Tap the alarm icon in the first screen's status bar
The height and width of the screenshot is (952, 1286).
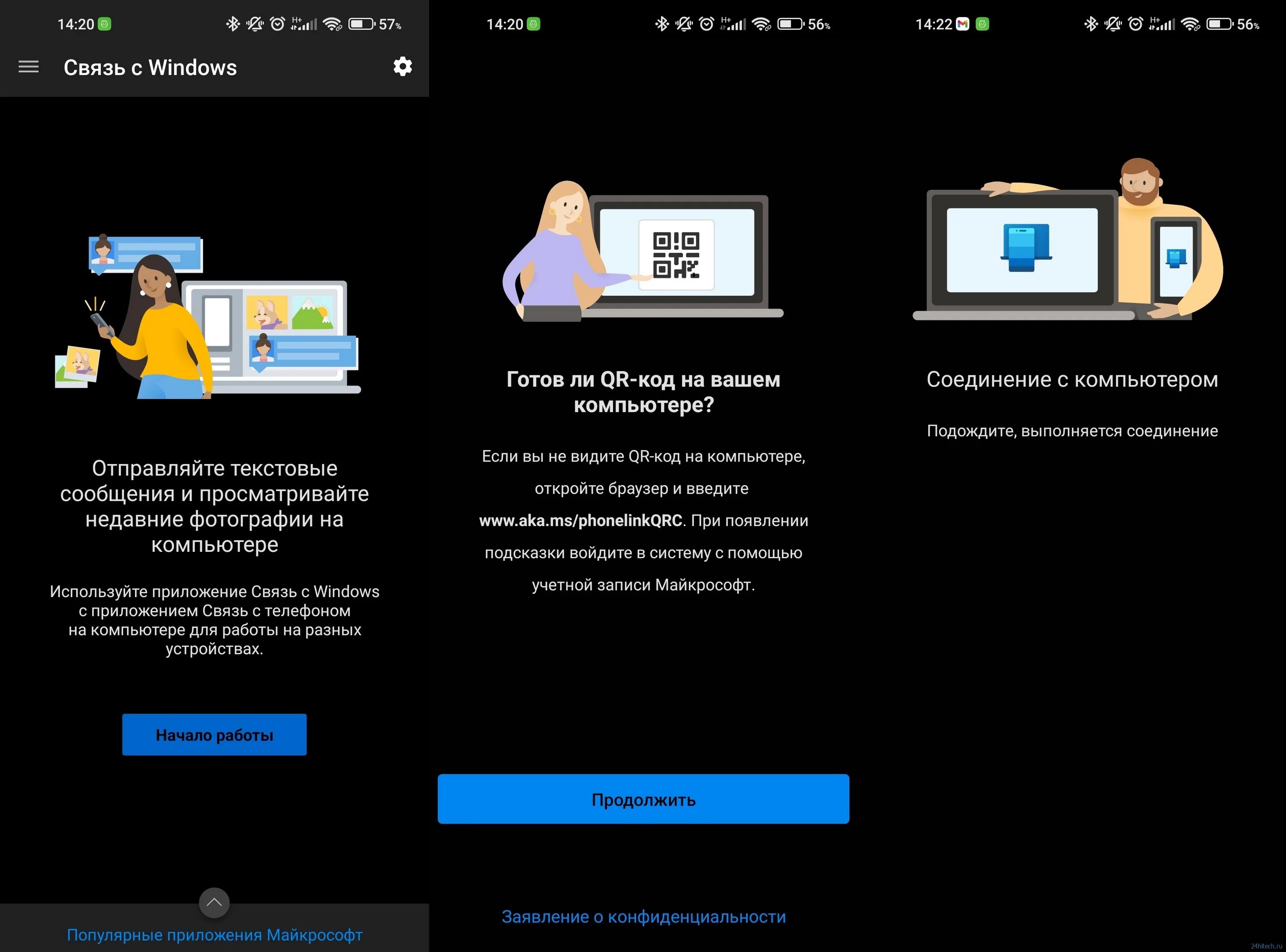(x=277, y=24)
